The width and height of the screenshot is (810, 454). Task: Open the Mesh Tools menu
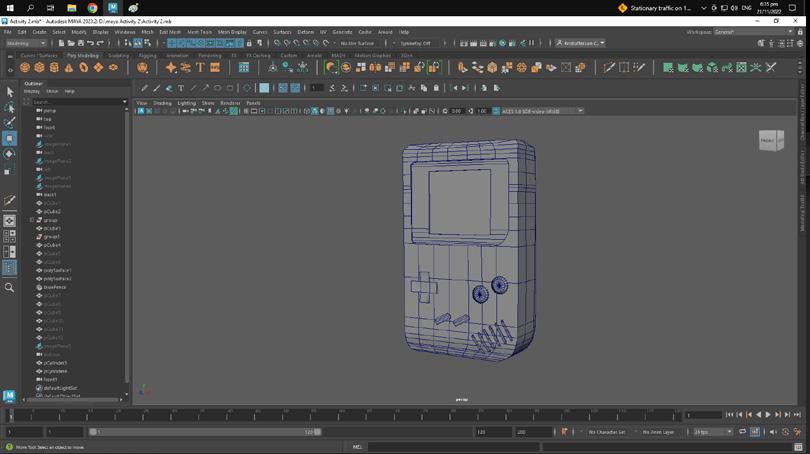(x=199, y=32)
